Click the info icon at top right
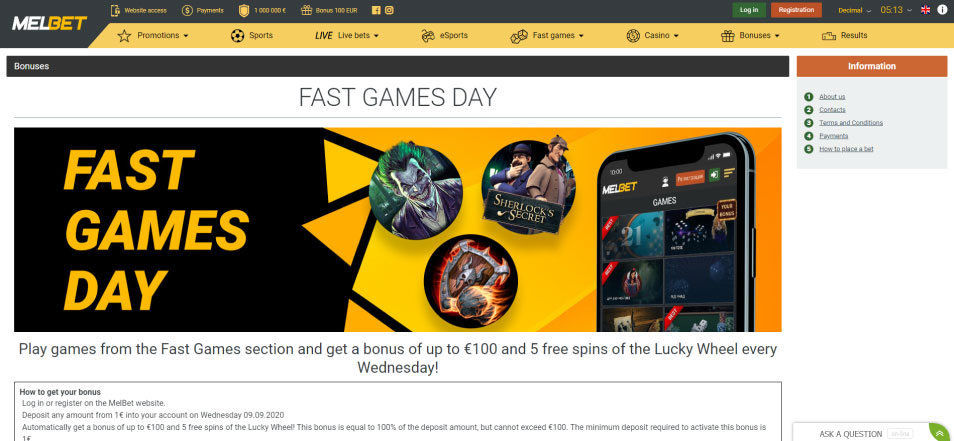Screen dimensions: 954x441 [x=942, y=10]
